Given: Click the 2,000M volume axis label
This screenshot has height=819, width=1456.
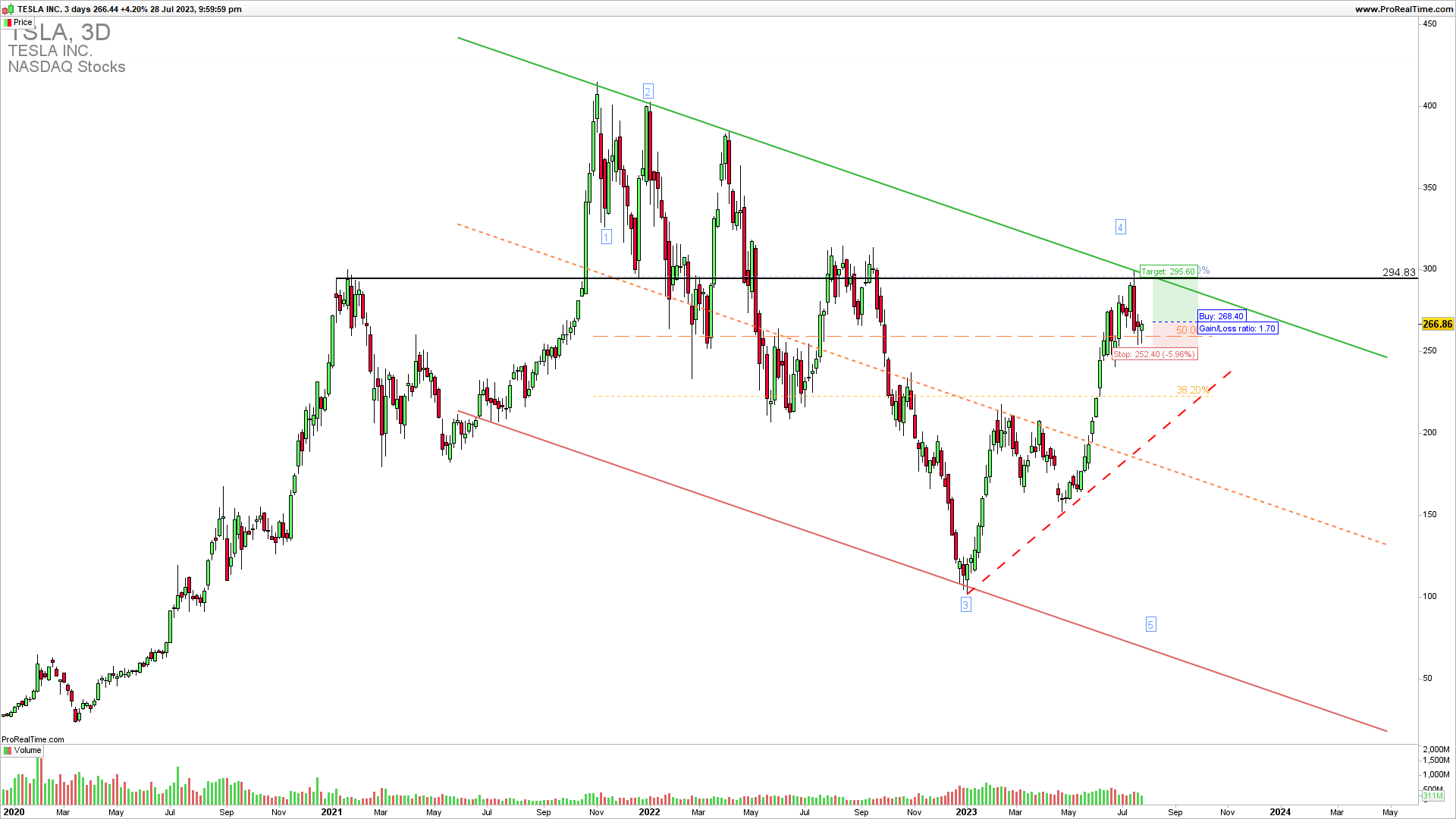Looking at the screenshot, I should [x=1436, y=749].
